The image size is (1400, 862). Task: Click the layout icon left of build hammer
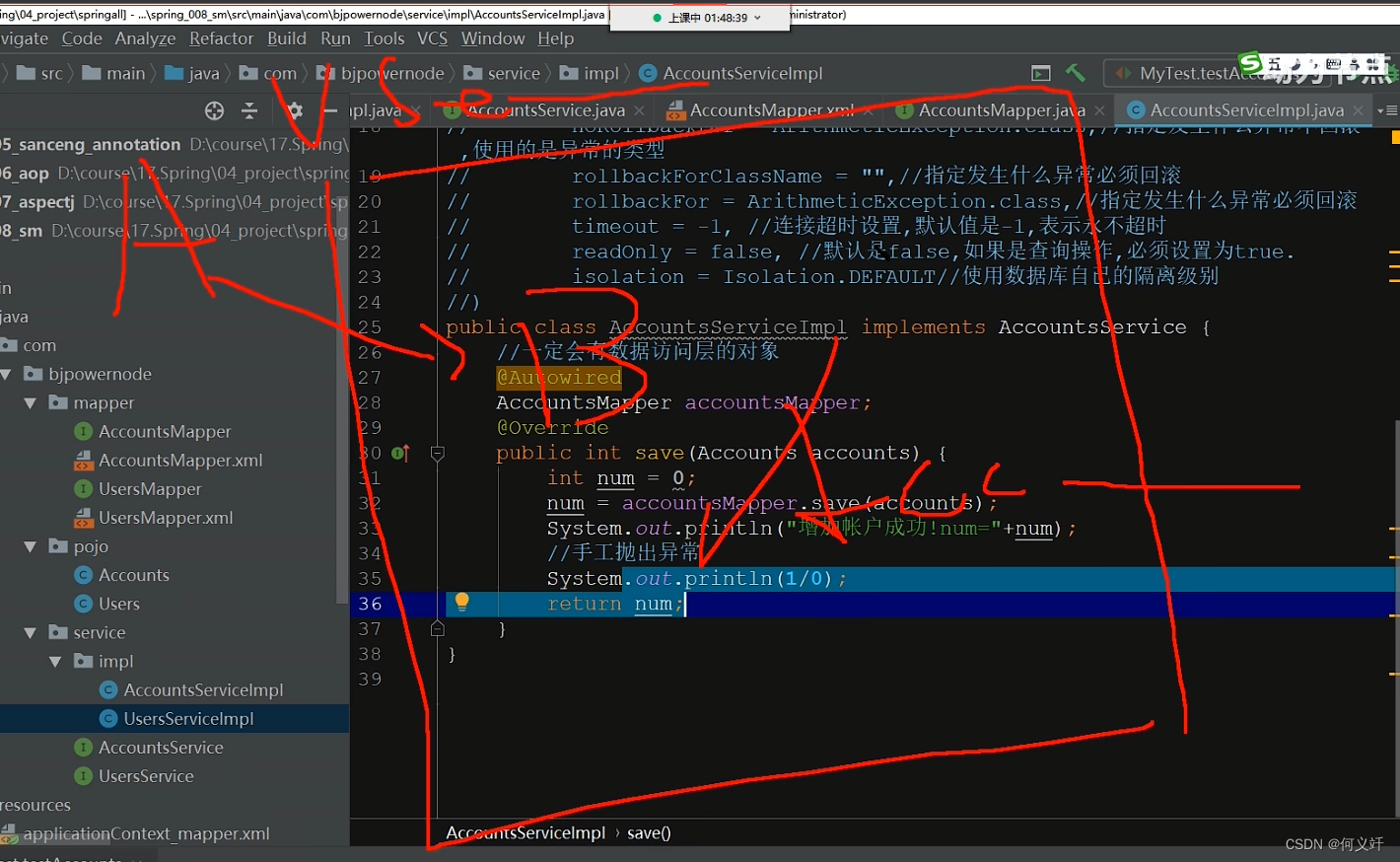point(1040,73)
